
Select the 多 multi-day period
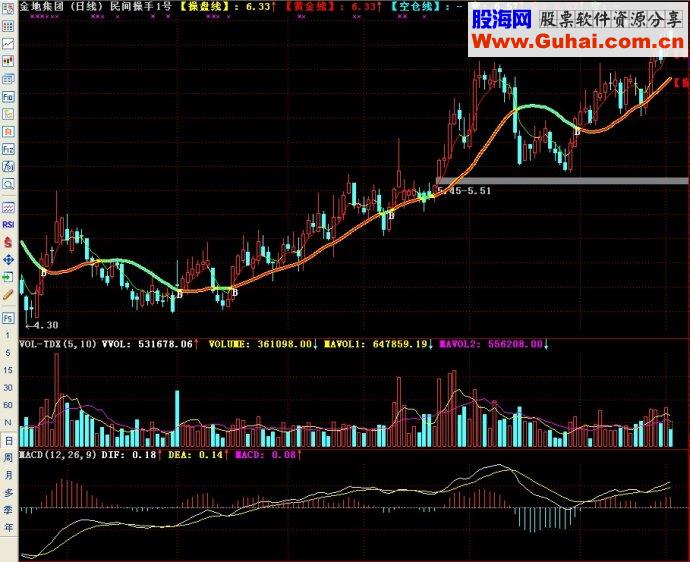[x=8, y=492]
